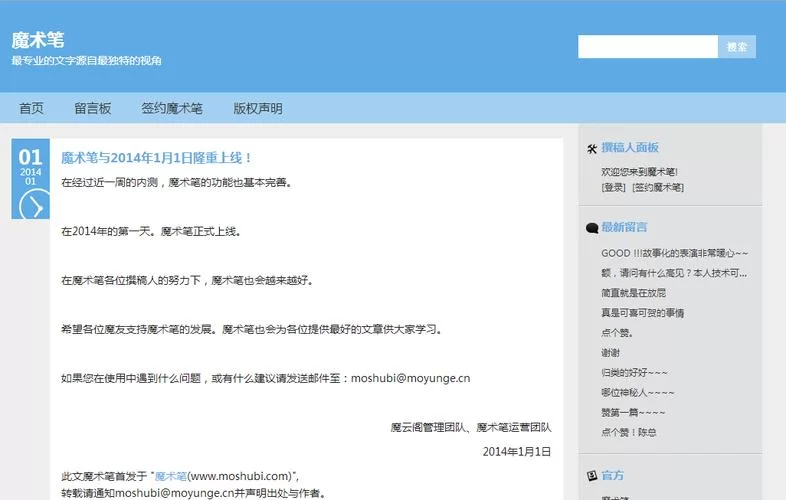Screen dimensions: 786x500
Task: Click the 搜索 search button
Action: click(737, 47)
